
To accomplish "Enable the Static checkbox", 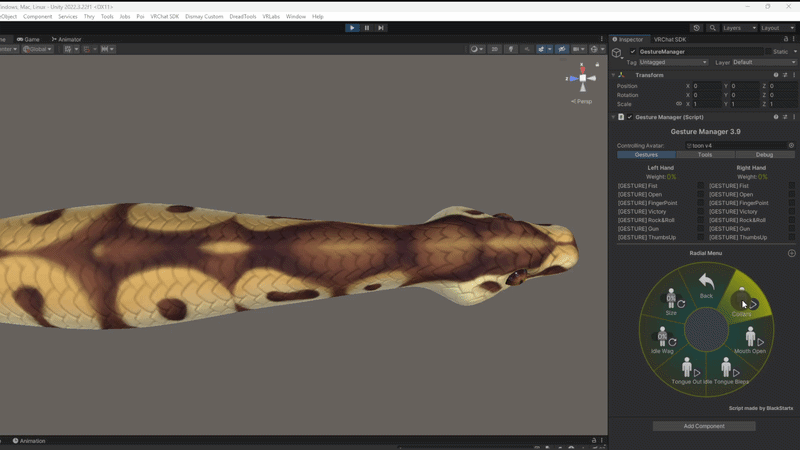I will pyautogui.click(x=768, y=52).
